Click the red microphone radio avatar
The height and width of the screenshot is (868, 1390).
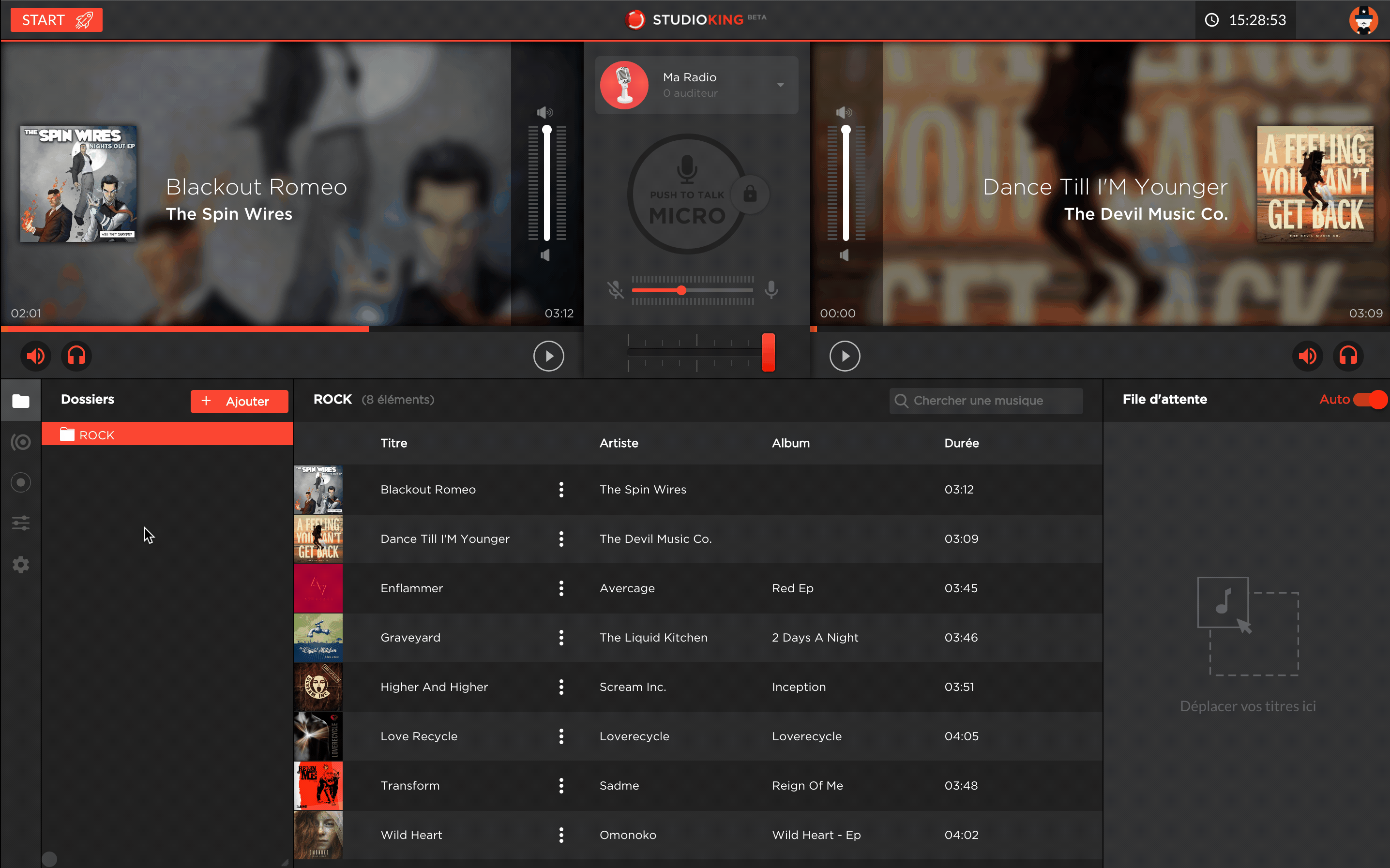(x=624, y=85)
